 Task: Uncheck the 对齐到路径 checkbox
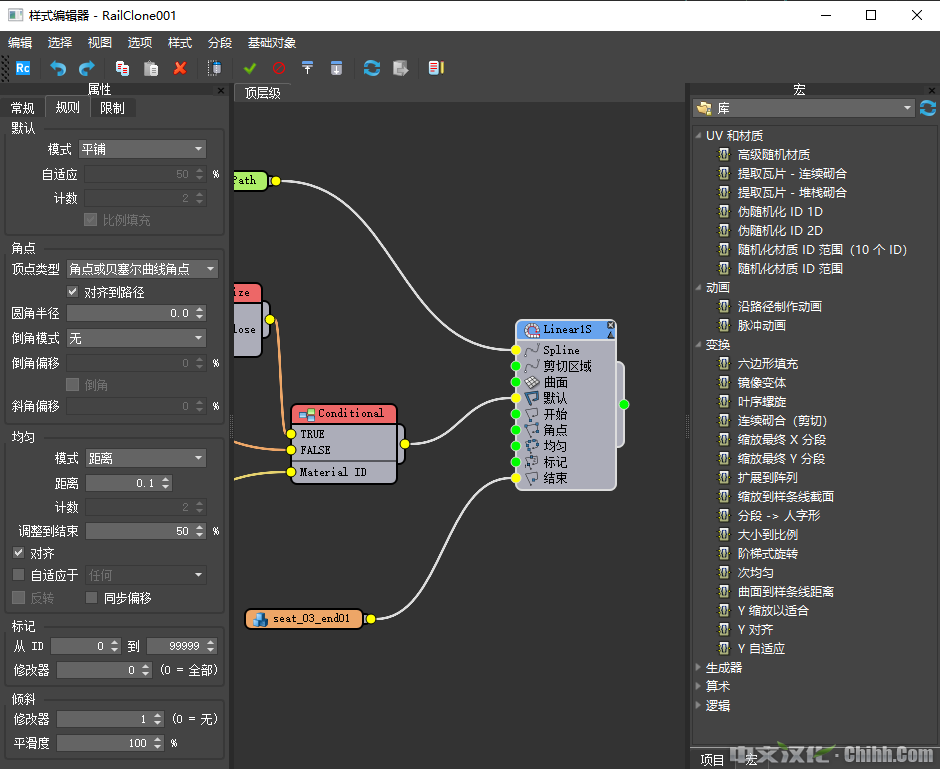(72, 293)
